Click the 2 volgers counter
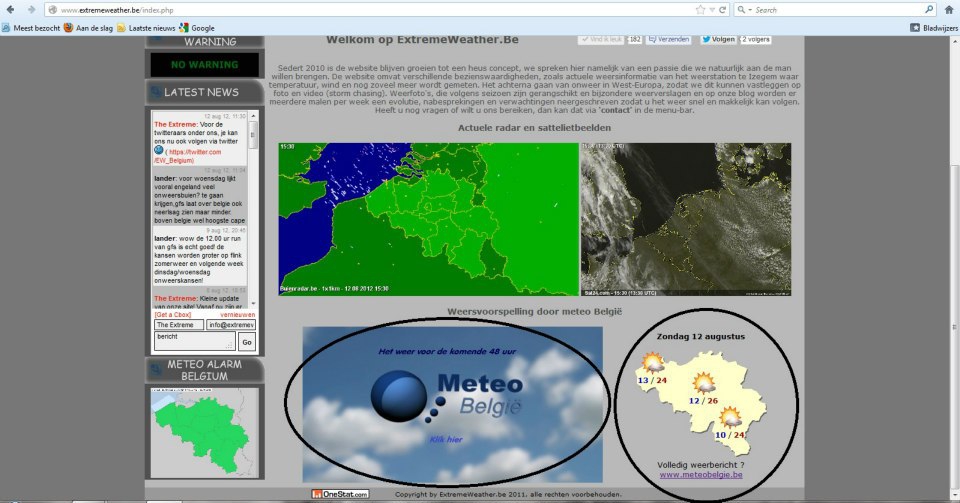 pos(756,39)
